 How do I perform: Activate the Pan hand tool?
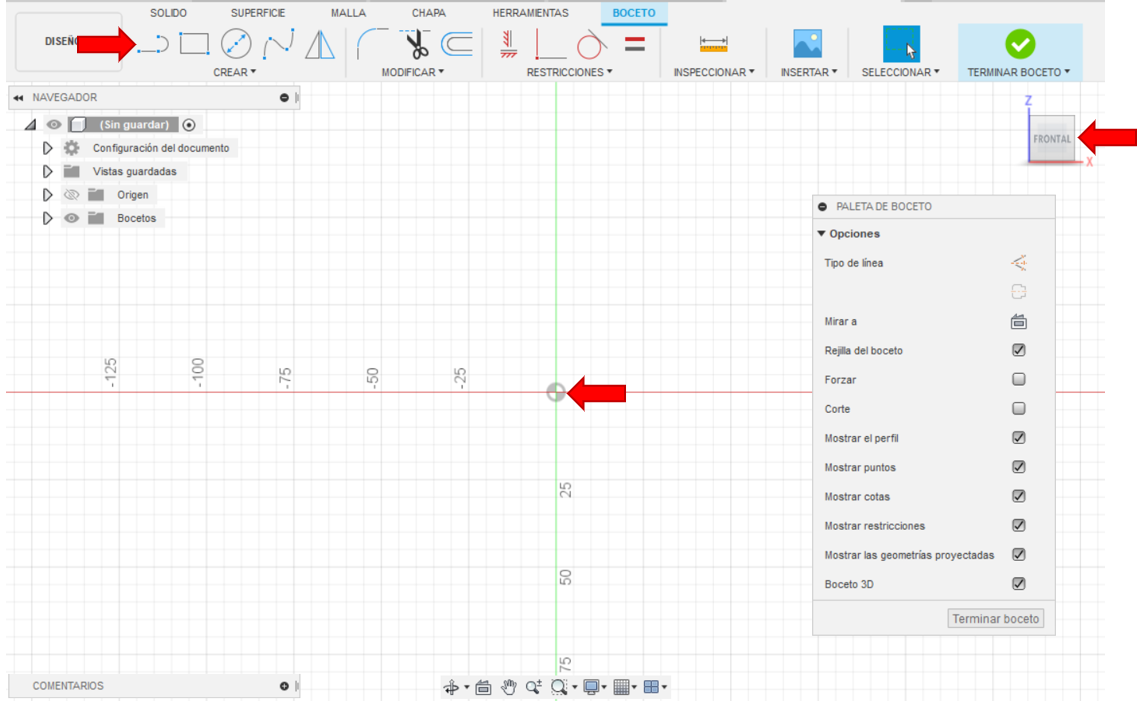(x=508, y=686)
